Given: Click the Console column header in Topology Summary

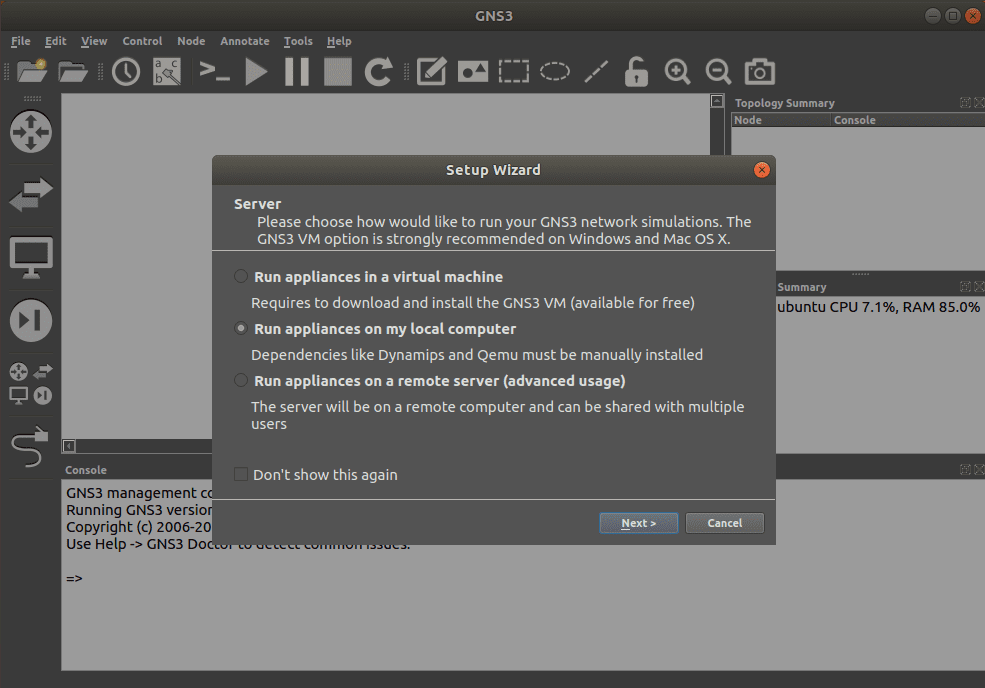Looking at the screenshot, I should click(x=908, y=120).
